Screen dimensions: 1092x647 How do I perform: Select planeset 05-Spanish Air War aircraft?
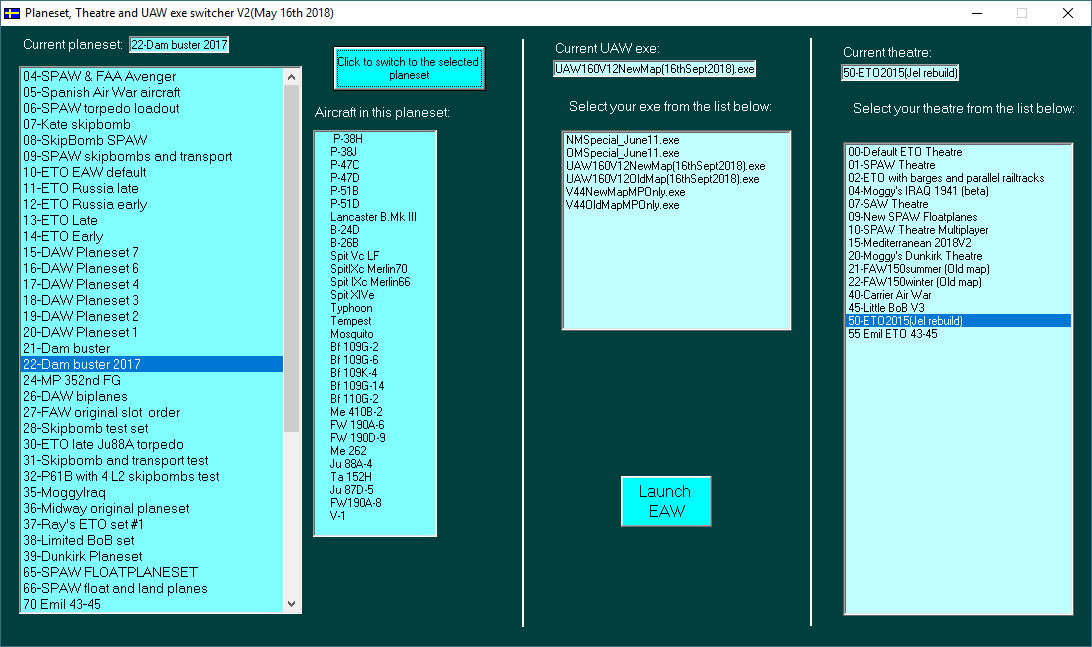(152, 93)
